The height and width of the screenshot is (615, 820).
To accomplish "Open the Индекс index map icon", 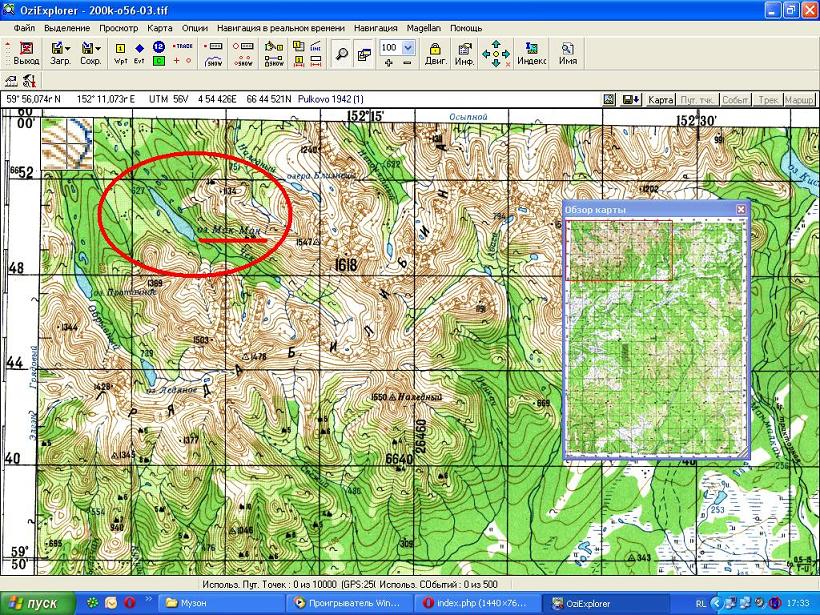I will click(531, 53).
